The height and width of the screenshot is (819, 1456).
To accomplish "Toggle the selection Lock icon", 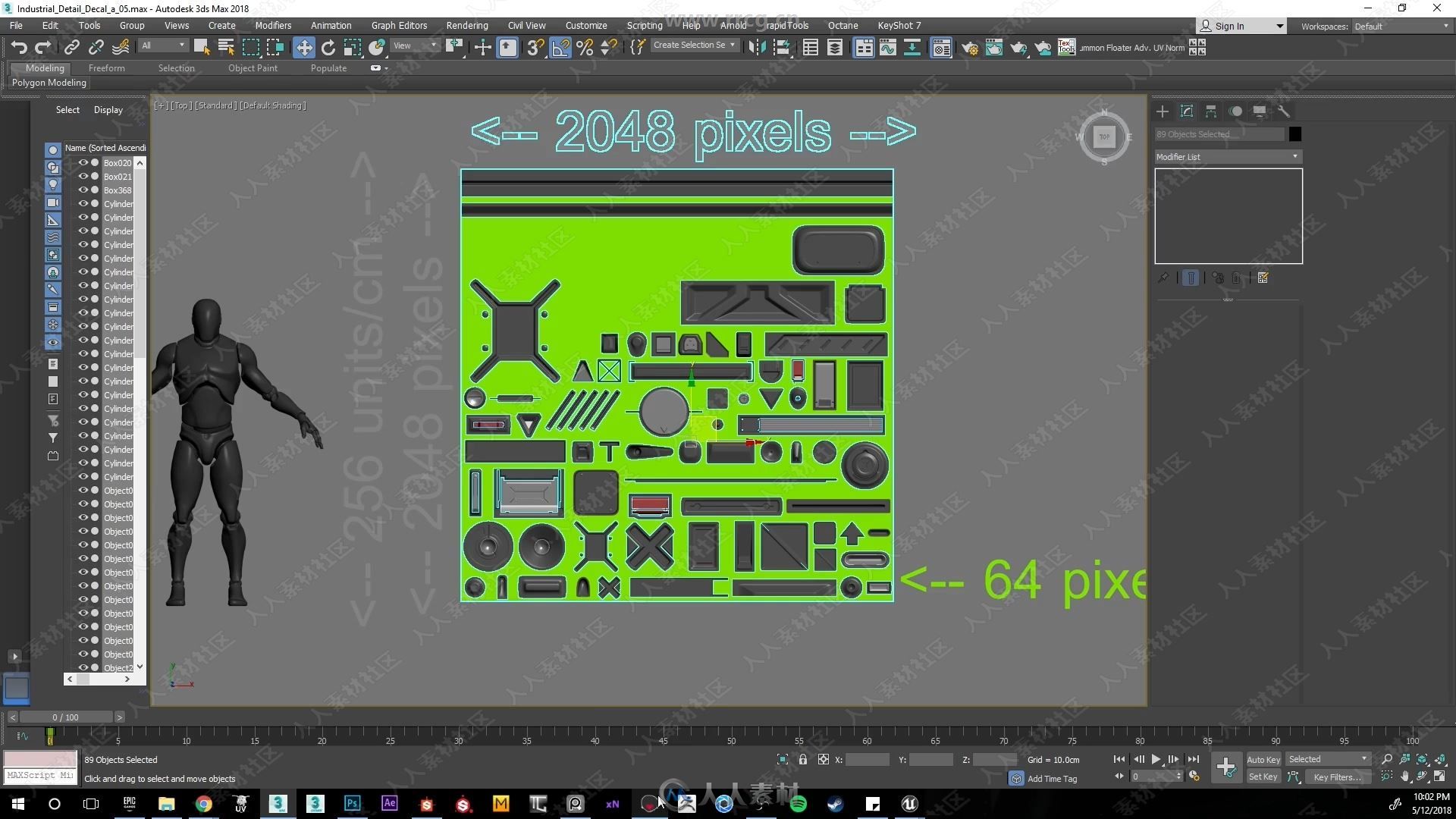I will click(802, 759).
